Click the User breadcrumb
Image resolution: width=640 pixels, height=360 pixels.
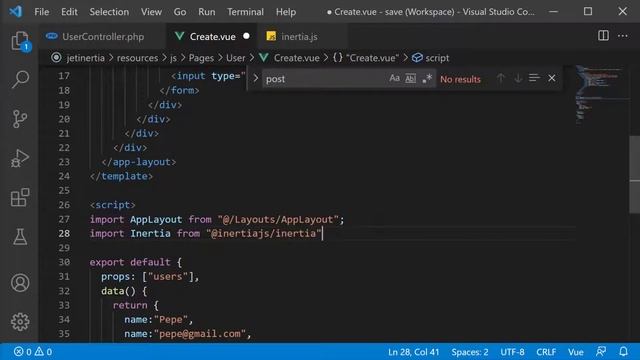coord(236,58)
